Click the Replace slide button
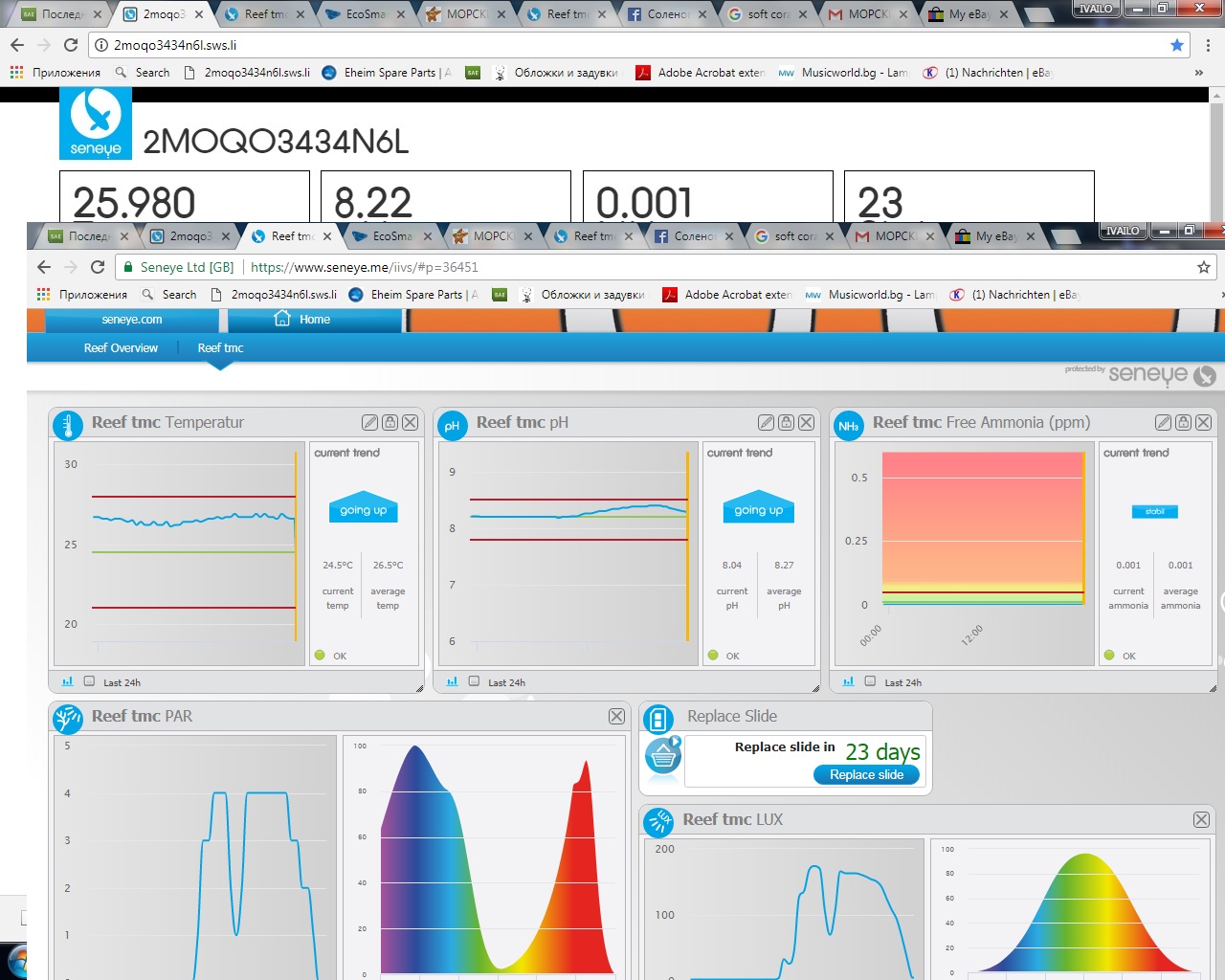The height and width of the screenshot is (980, 1225). (866, 775)
